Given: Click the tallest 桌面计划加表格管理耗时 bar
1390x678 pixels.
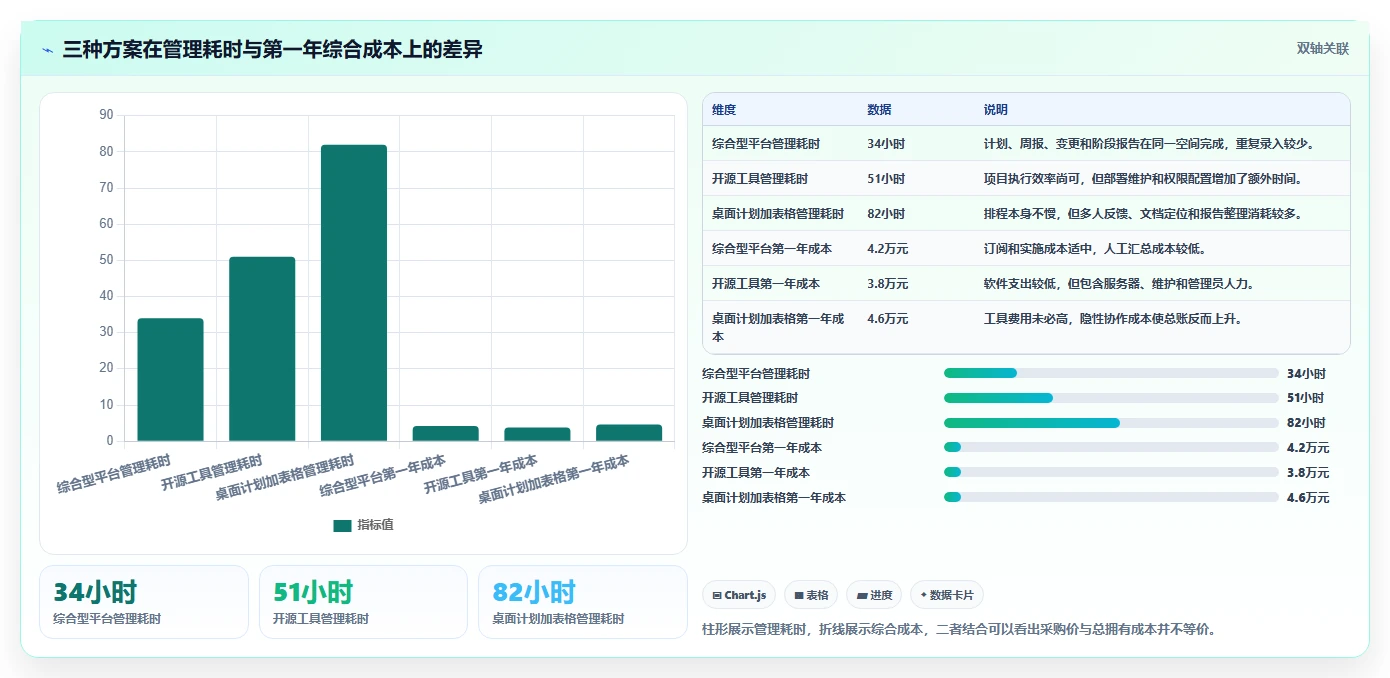Looking at the screenshot, I should pos(354,293).
